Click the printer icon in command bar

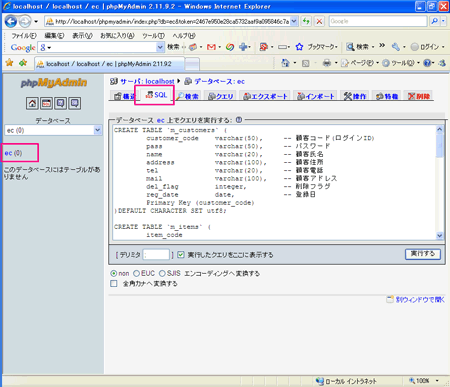(327, 63)
